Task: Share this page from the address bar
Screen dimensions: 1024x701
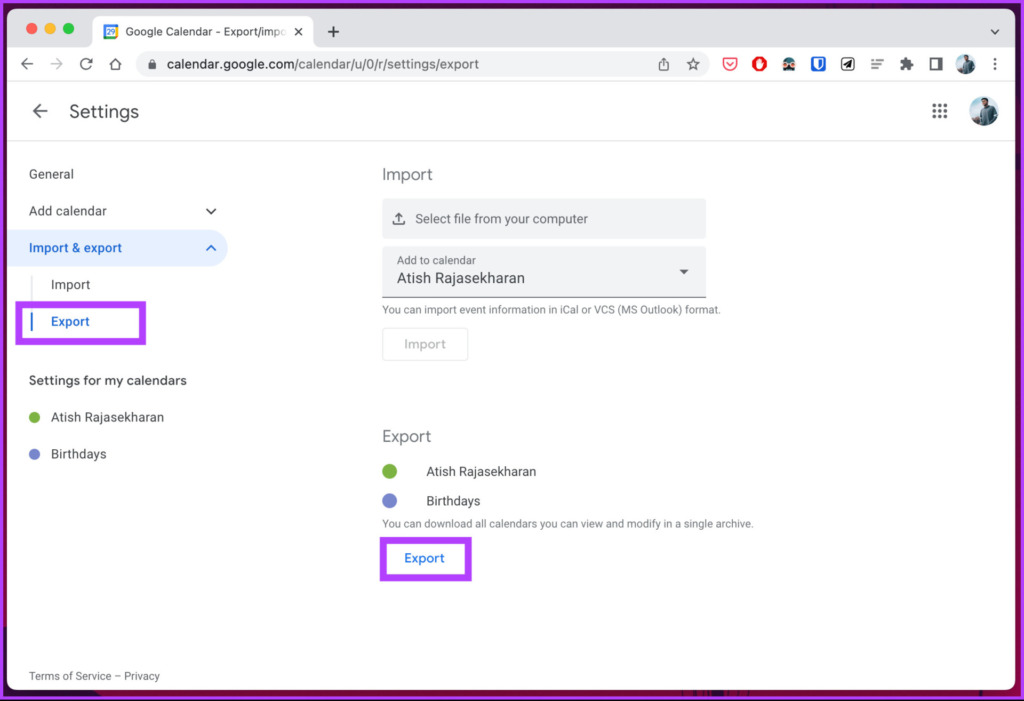Action: (x=664, y=64)
